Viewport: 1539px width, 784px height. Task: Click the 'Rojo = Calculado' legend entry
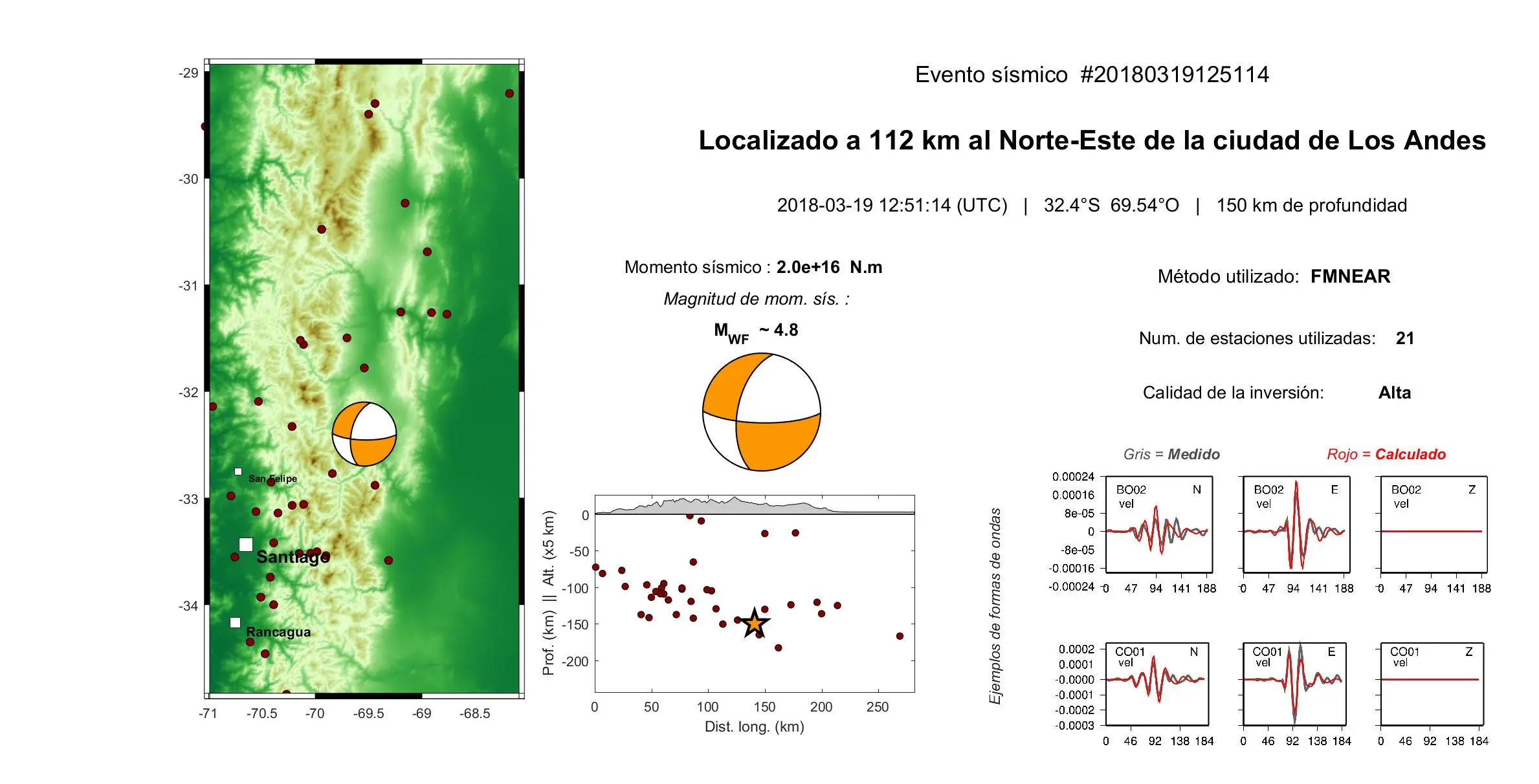tap(1386, 454)
